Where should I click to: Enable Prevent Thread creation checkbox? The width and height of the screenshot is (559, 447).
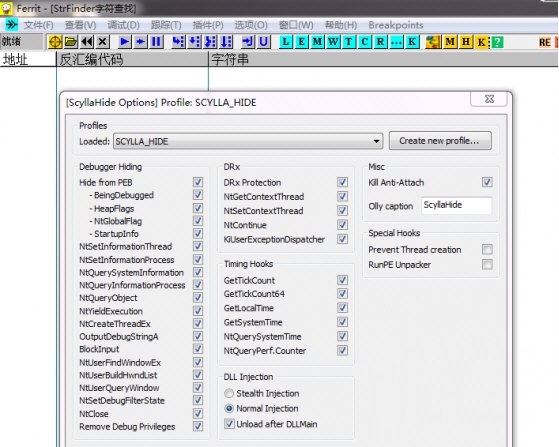click(487, 250)
